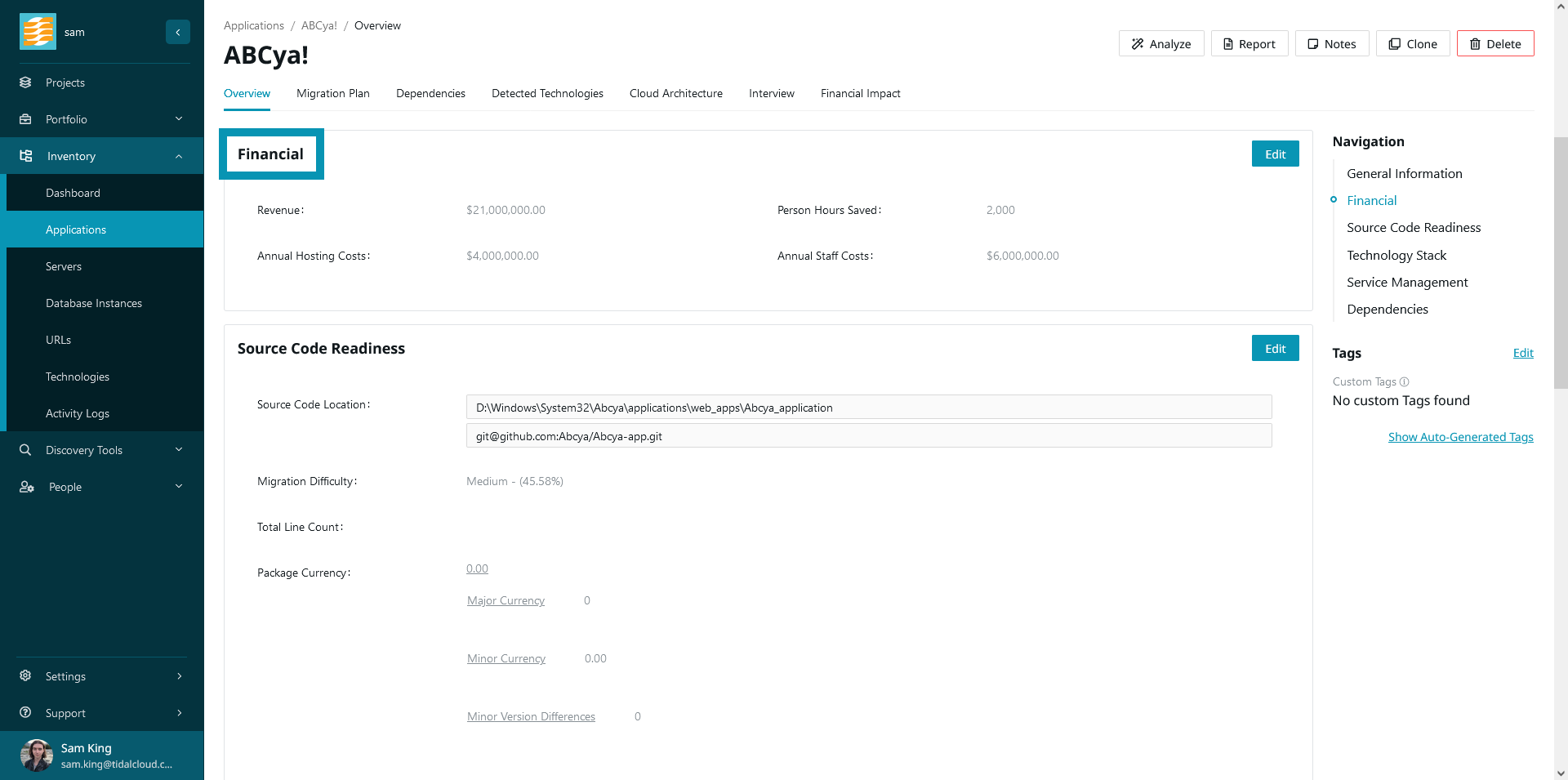Screen dimensions: 1568x780
Task: Expand the People menu chevron
Action: point(179,487)
